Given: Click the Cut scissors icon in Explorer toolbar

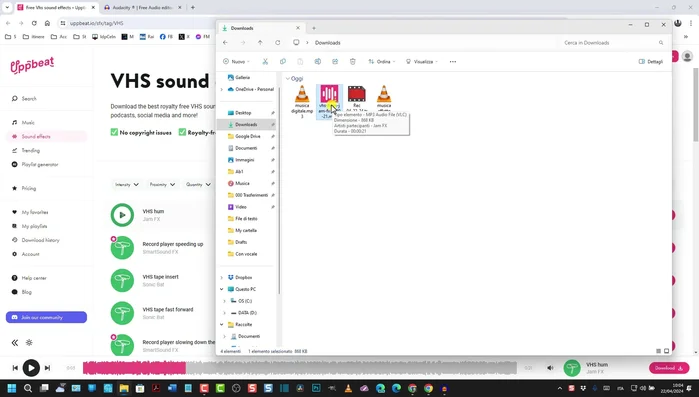Looking at the screenshot, I should (x=265, y=61).
